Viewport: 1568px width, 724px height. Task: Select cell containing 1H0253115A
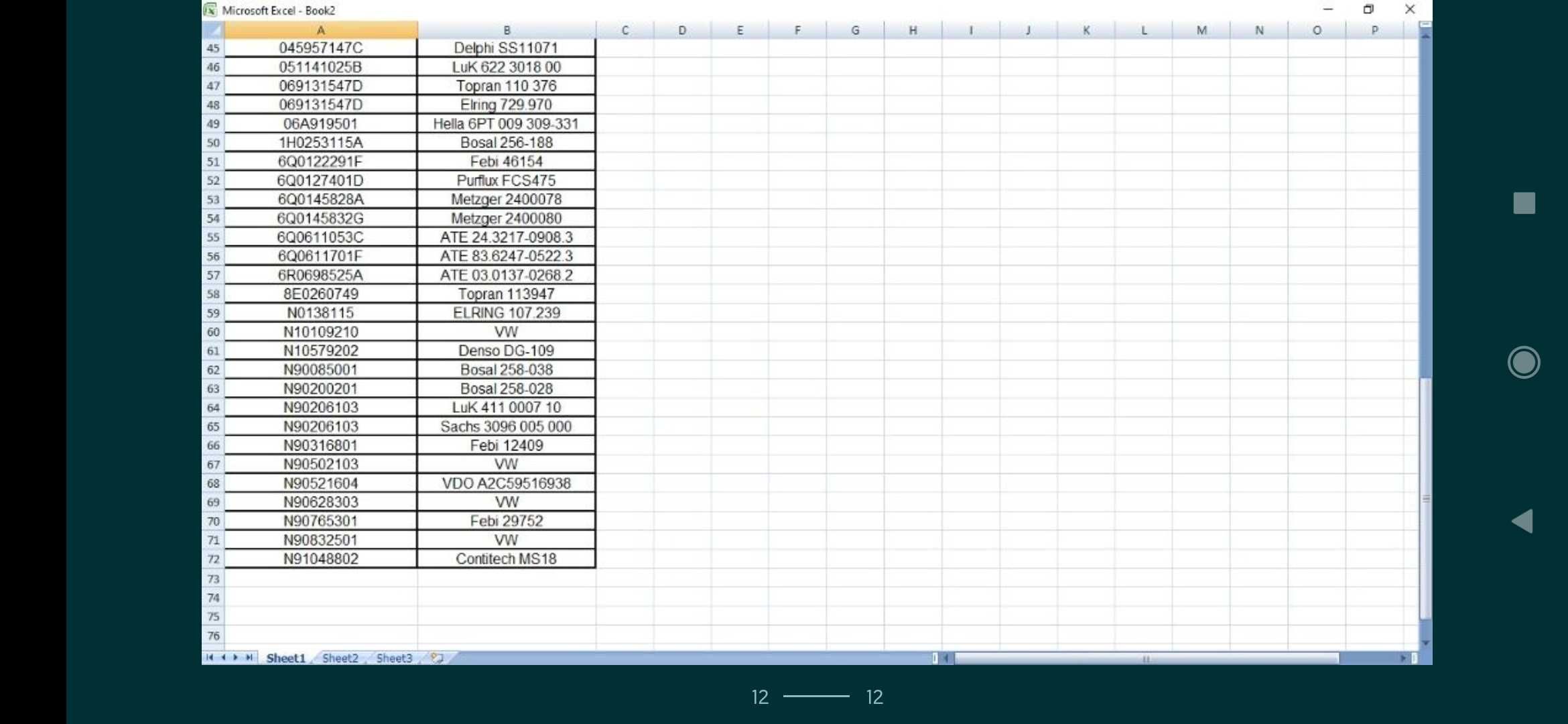pos(321,143)
